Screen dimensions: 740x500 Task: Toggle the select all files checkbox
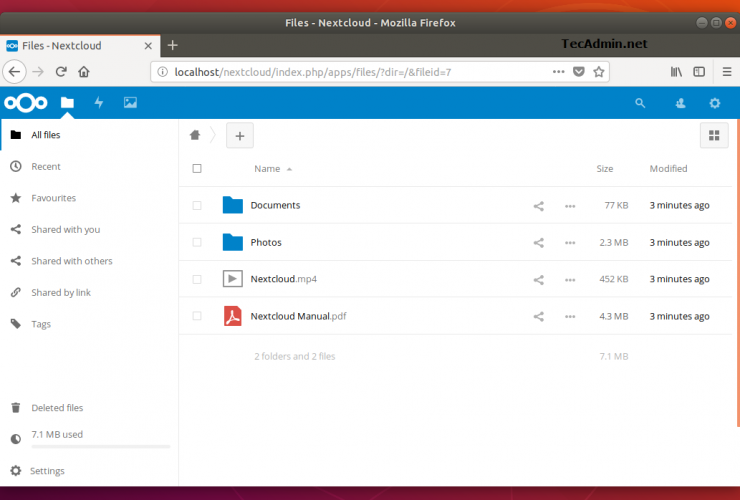tap(197, 169)
